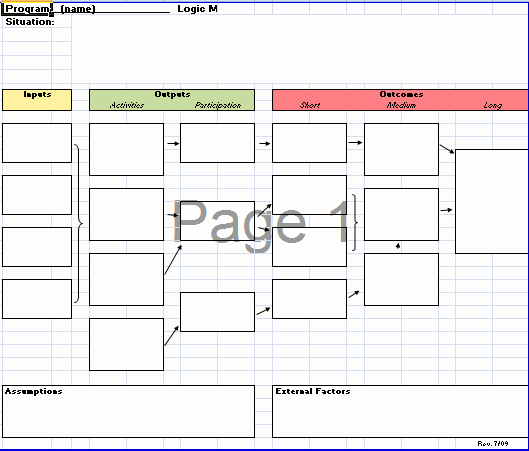Select the "Participation" subheading
Screen dimensions: 529x451
(x=218, y=105)
